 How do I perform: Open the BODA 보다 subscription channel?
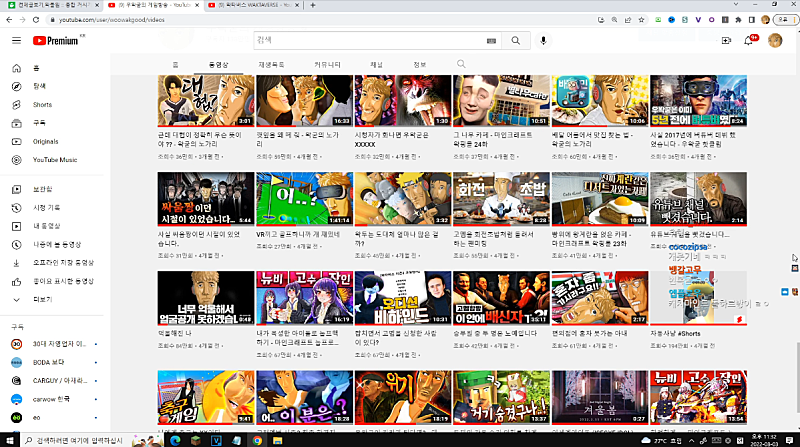pos(54,363)
